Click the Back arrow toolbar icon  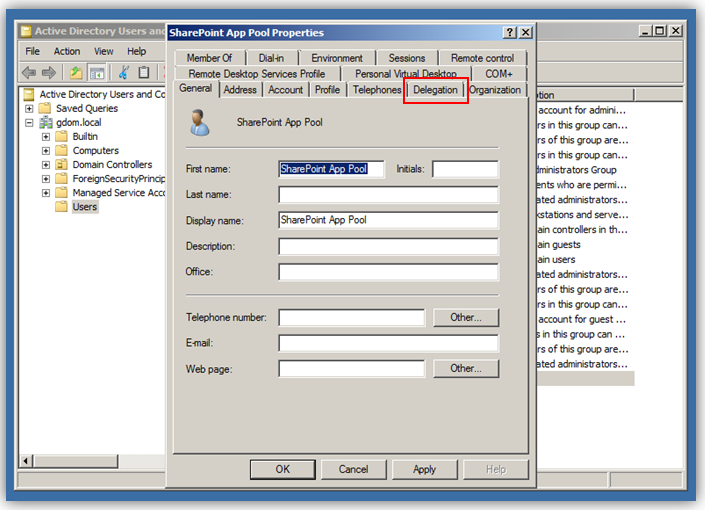tap(29, 72)
